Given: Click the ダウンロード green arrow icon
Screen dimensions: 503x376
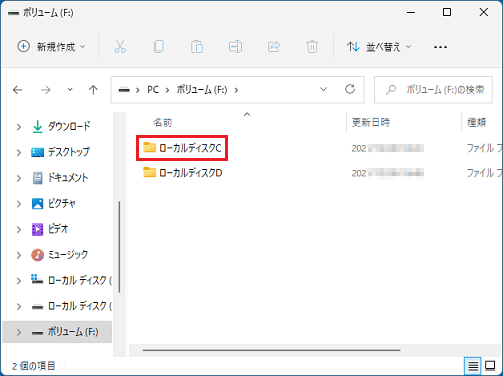Looking at the screenshot, I should pos(38,127).
